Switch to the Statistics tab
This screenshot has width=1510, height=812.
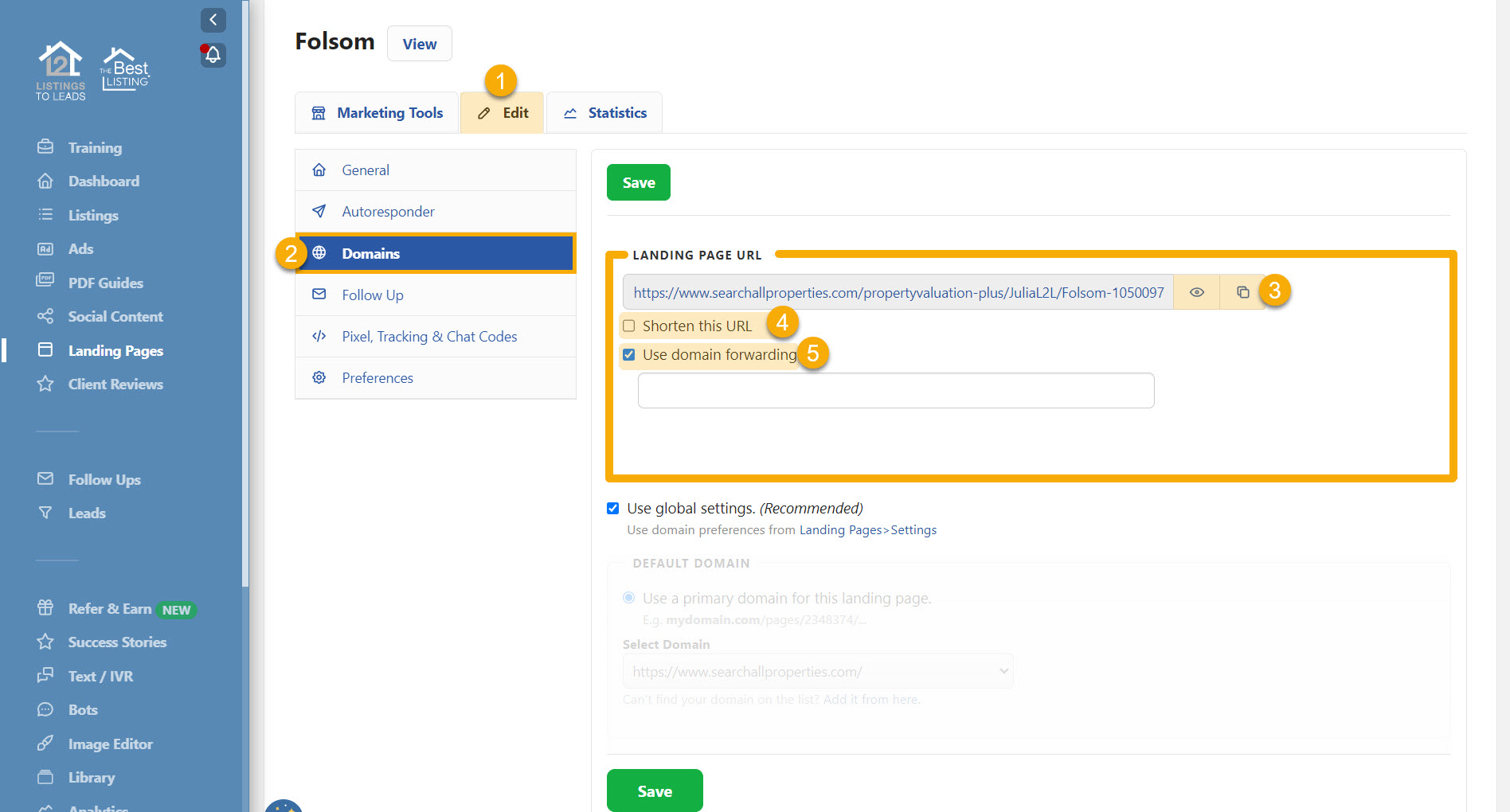coord(604,113)
